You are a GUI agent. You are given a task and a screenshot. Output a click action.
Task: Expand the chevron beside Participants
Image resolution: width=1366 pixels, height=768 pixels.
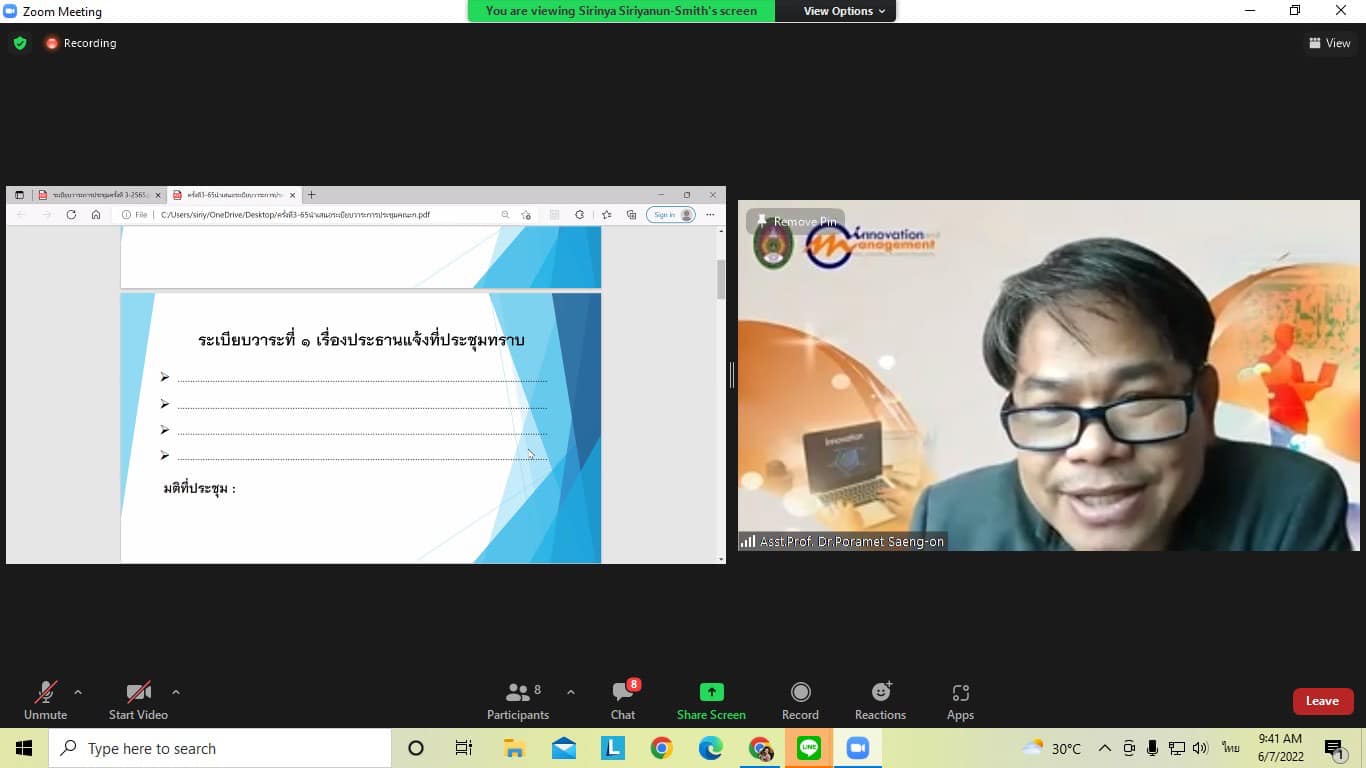[571, 692]
